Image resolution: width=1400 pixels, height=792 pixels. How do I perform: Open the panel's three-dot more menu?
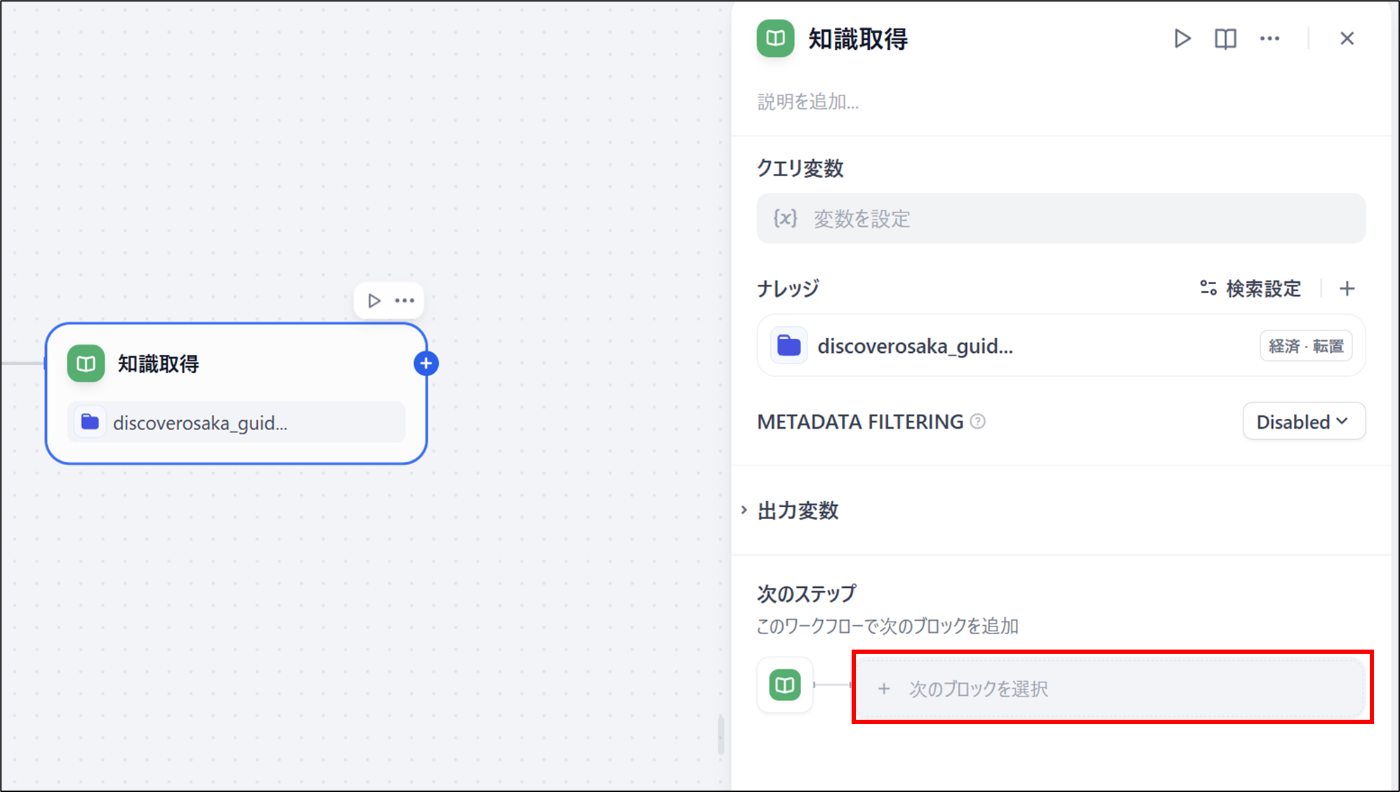pyautogui.click(x=1269, y=39)
